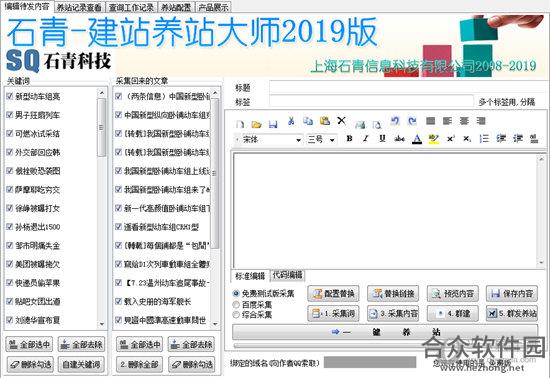Pick the yellow highlight color
Viewport: 550px width, 378px height.
[434, 139]
